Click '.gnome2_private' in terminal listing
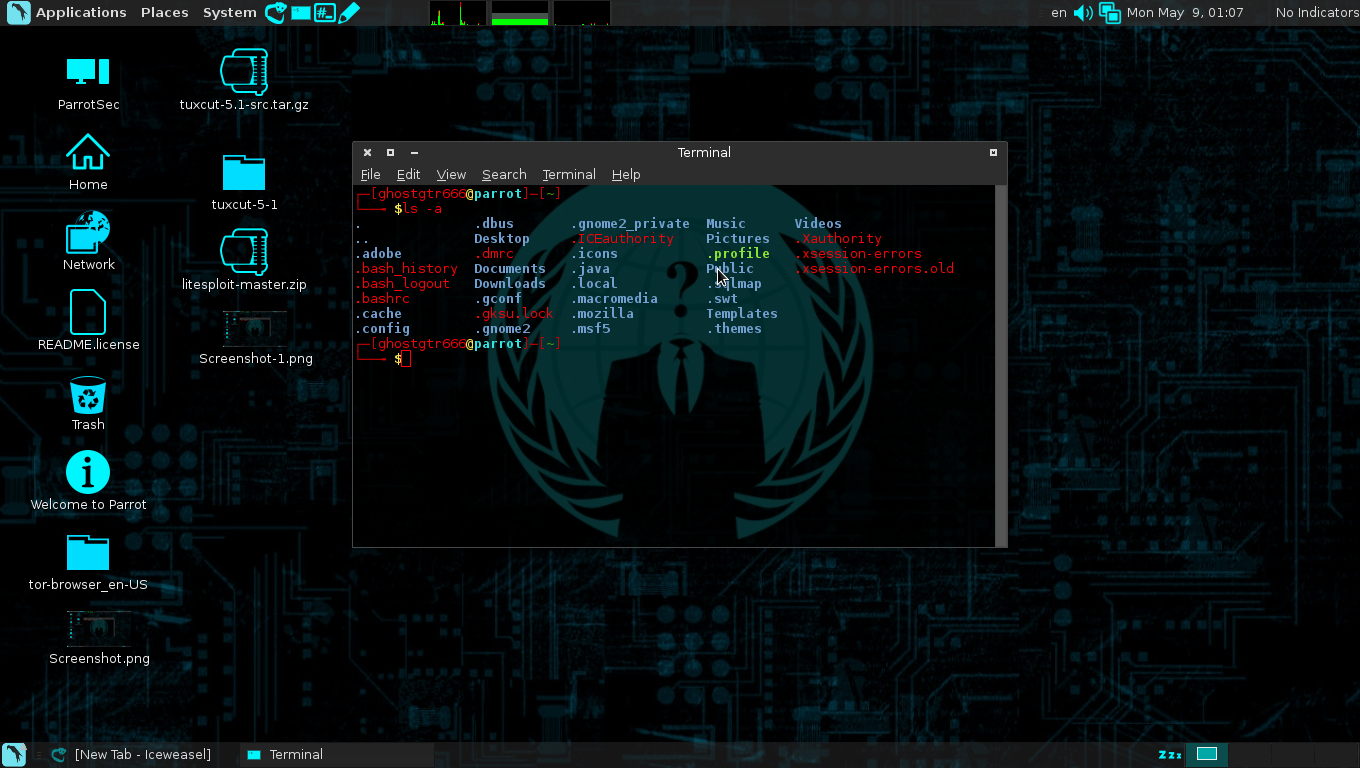The image size is (1360, 768). [630, 224]
